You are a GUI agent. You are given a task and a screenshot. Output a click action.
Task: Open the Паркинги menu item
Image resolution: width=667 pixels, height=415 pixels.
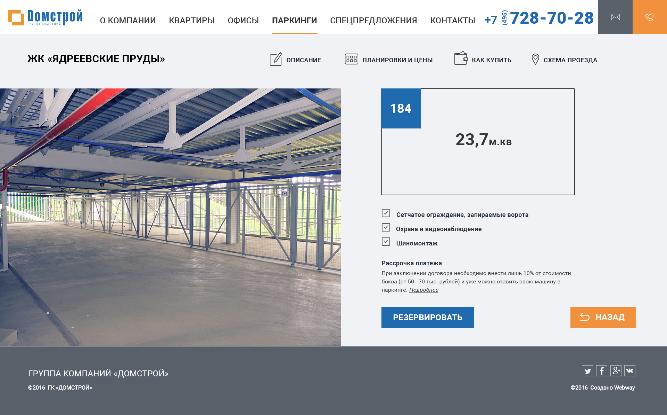294,20
